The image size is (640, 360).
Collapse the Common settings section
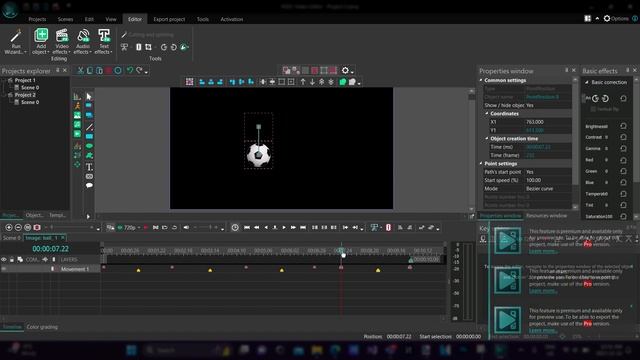coord(481,80)
